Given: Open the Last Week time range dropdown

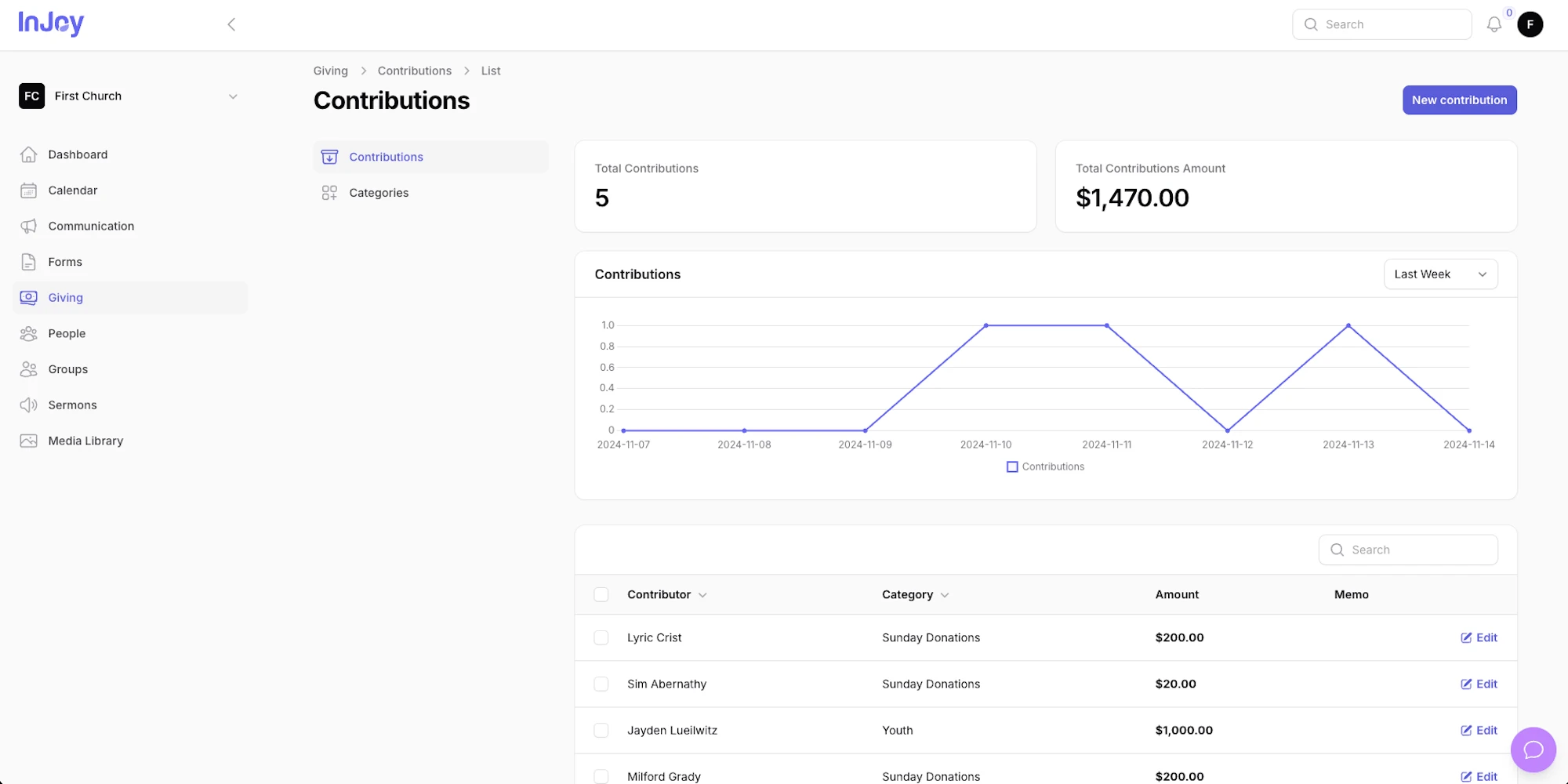Looking at the screenshot, I should (1441, 274).
